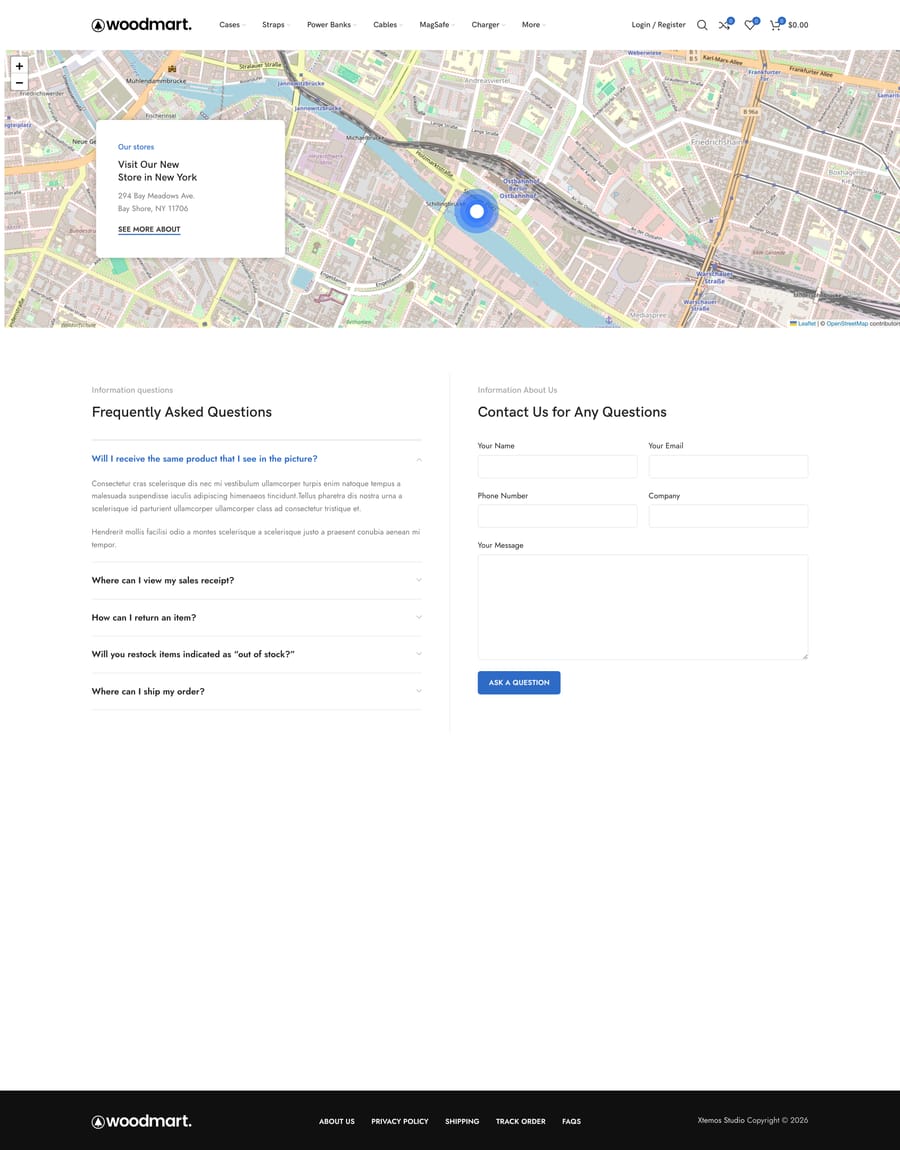The height and width of the screenshot is (1150, 900).
Task: Open the More menu
Action: [533, 25]
